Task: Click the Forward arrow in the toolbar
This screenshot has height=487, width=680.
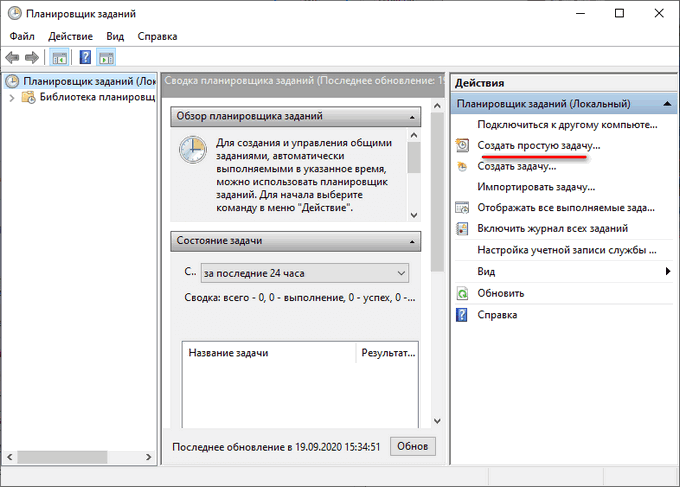Action: pos(32,58)
